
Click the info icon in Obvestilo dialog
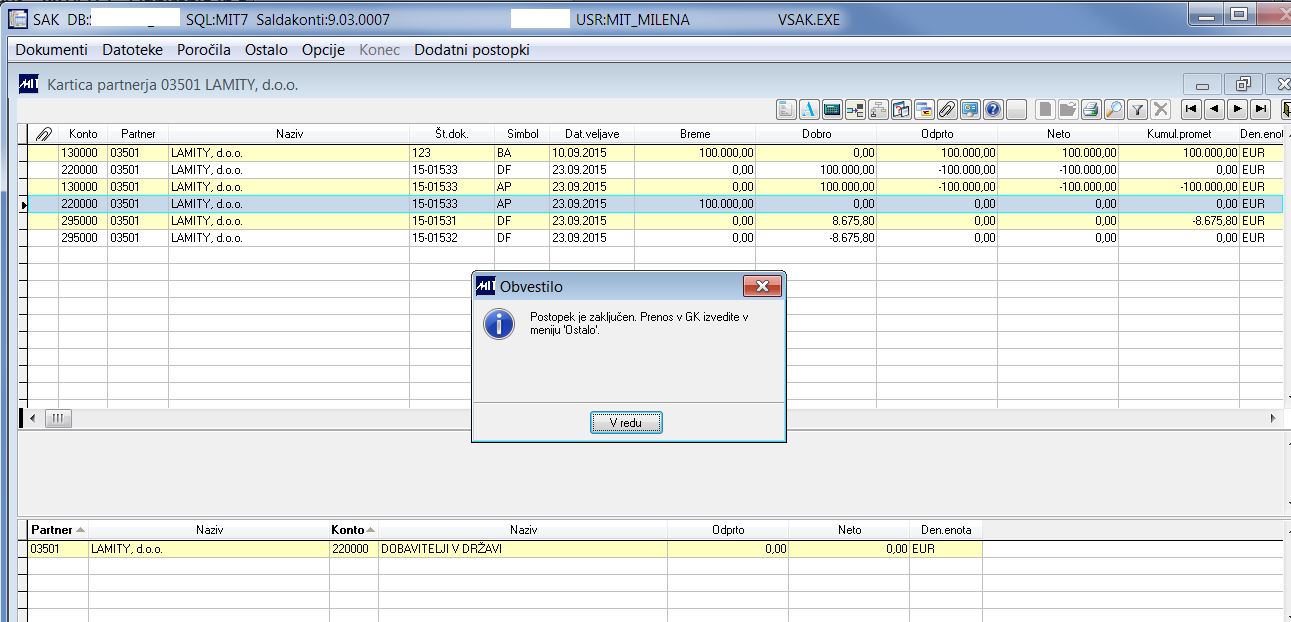[498, 323]
